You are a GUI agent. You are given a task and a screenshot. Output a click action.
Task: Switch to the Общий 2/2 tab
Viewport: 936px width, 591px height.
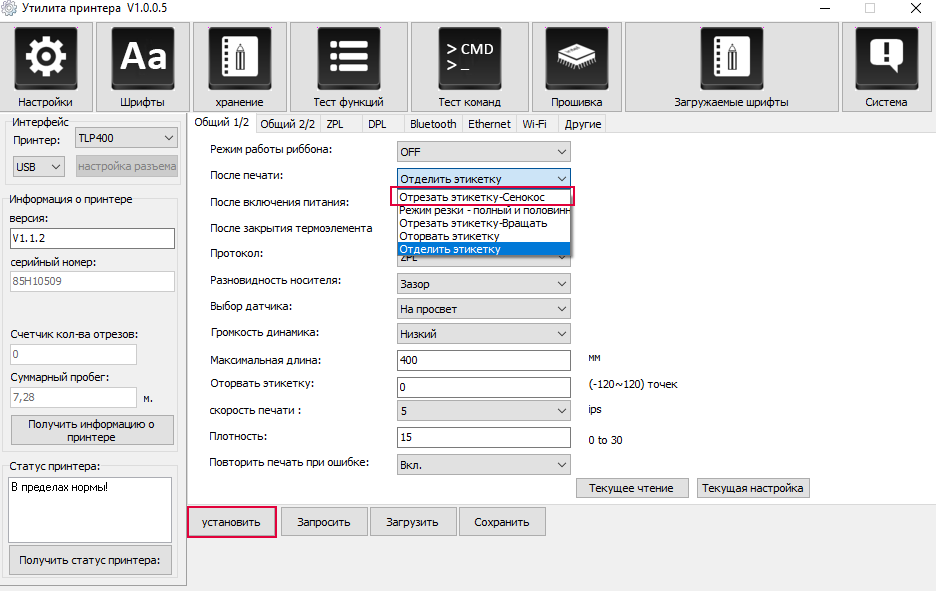pos(287,124)
